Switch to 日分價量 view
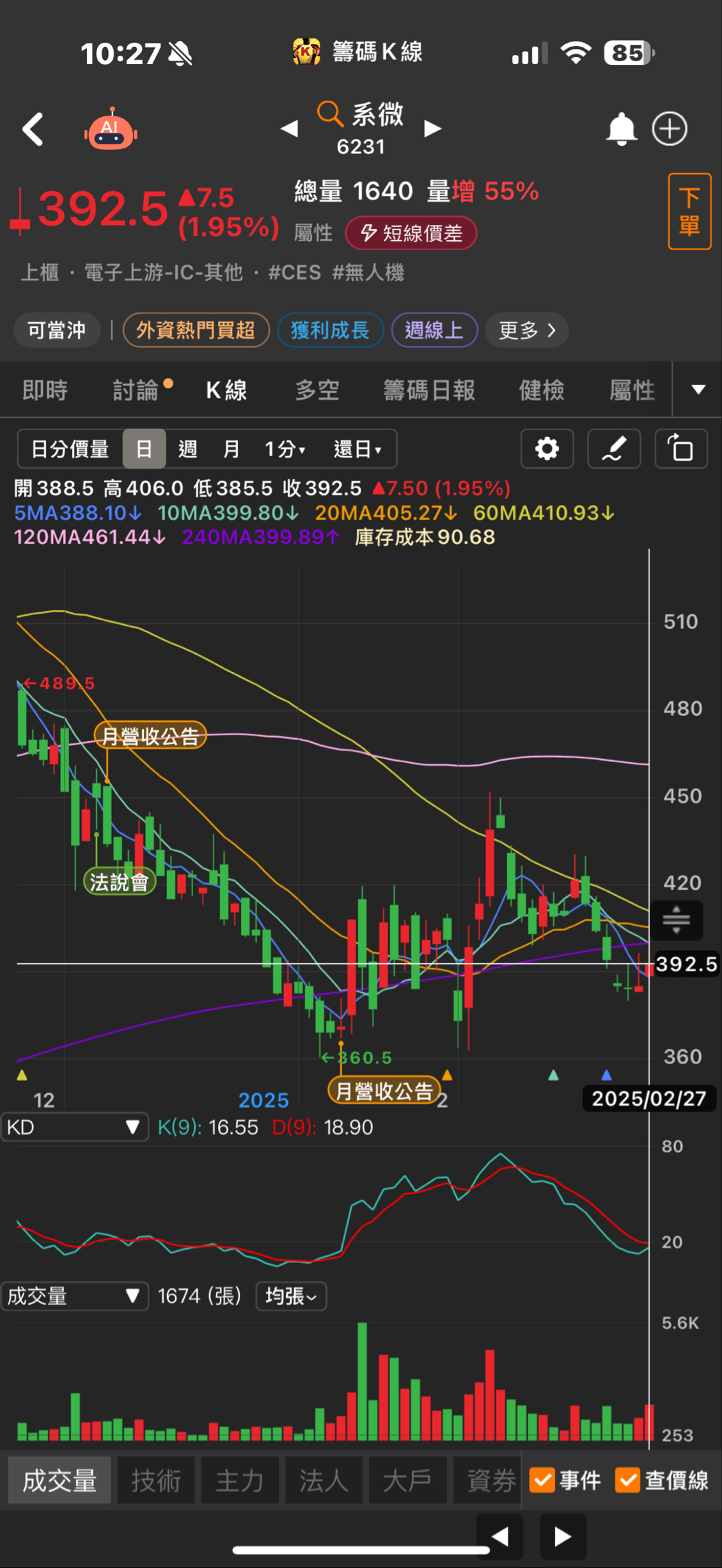Image resolution: width=722 pixels, height=1568 pixels. (x=70, y=449)
